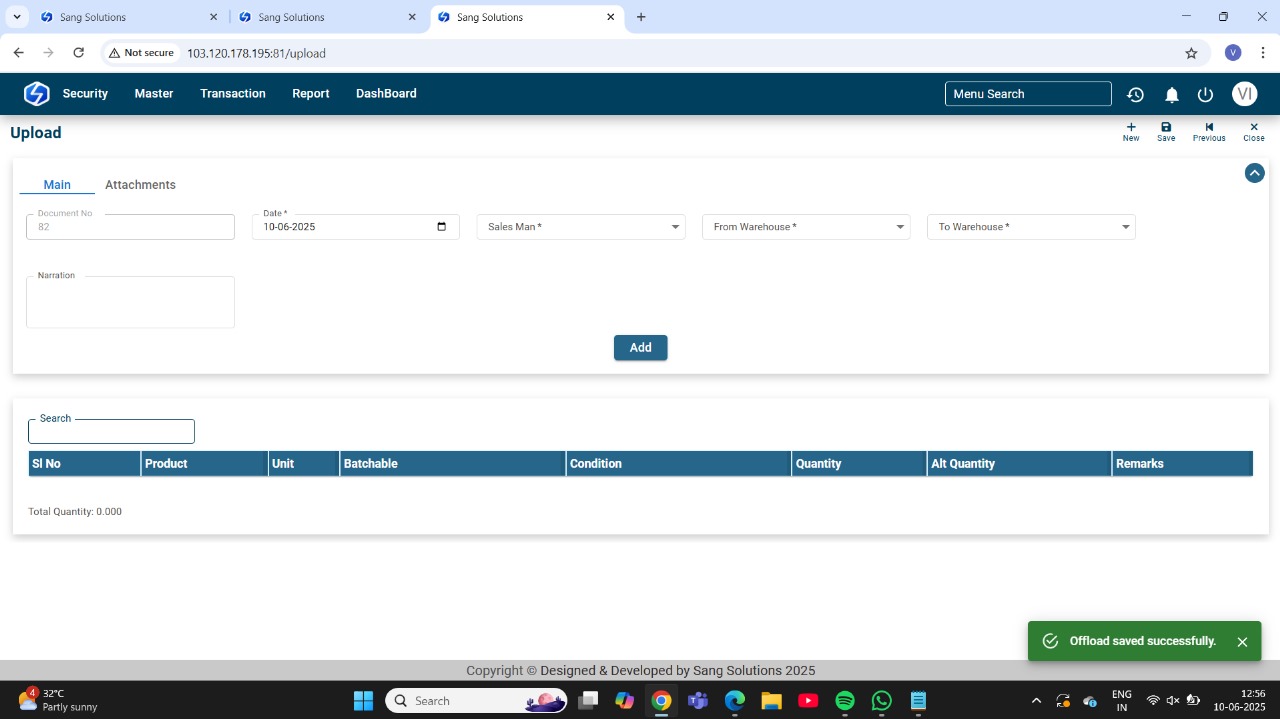Viewport: 1280px width, 719px height.
Task: Click the Sang Solutions logo icon
Action: click(36, 94)
